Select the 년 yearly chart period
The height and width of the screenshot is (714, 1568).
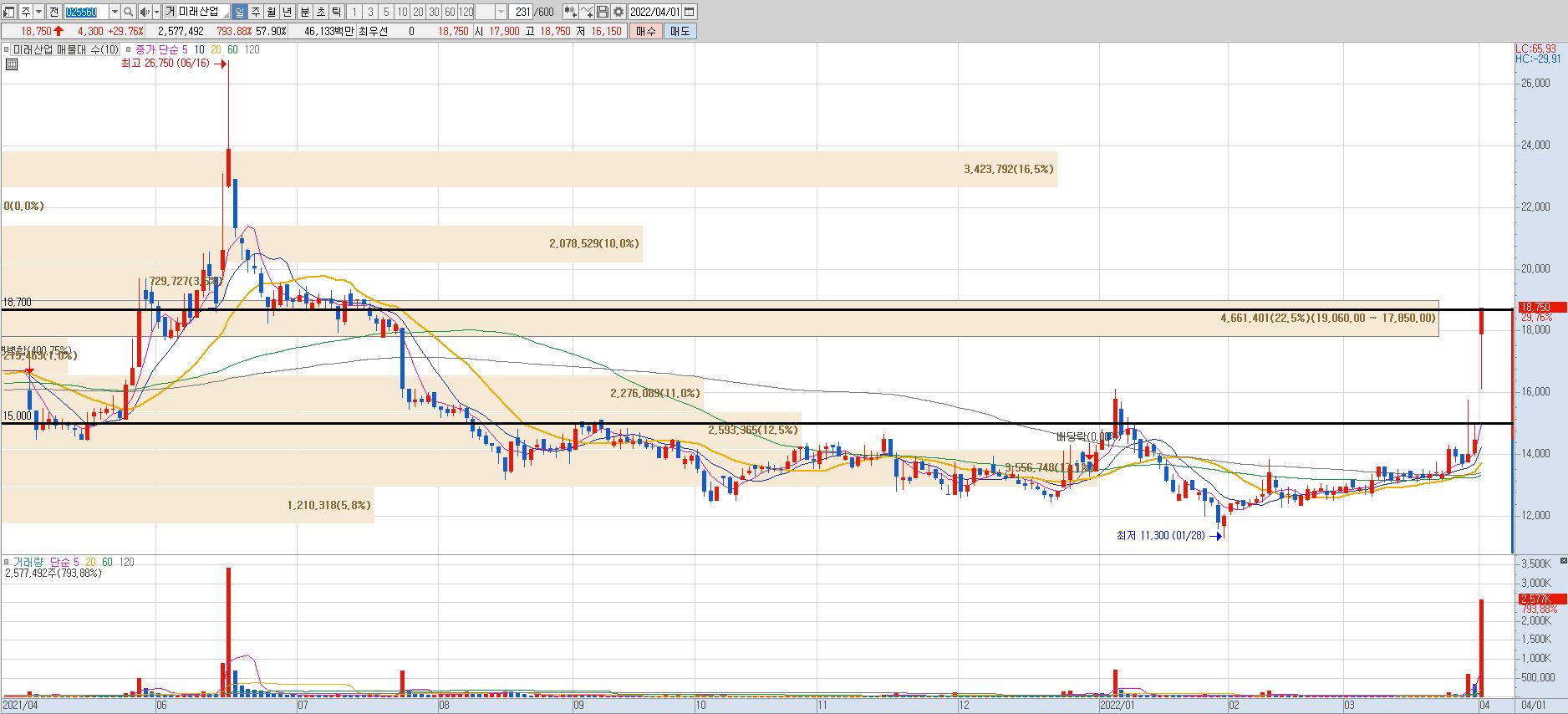coord(288,12)
